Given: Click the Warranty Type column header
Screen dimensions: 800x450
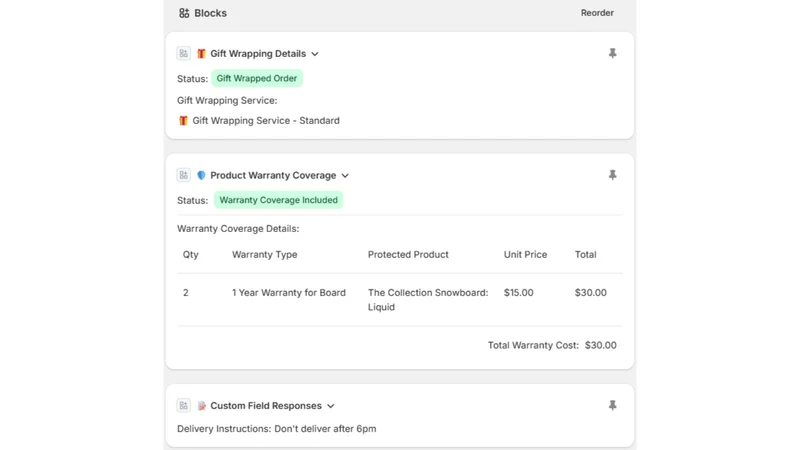Looking at the screenshot, I should 264,255.
